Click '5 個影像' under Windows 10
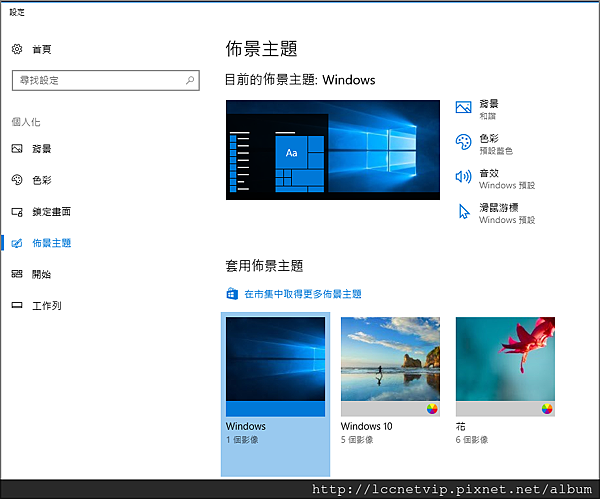Viewport: 600px width, 499px height. tap(357, 440)
